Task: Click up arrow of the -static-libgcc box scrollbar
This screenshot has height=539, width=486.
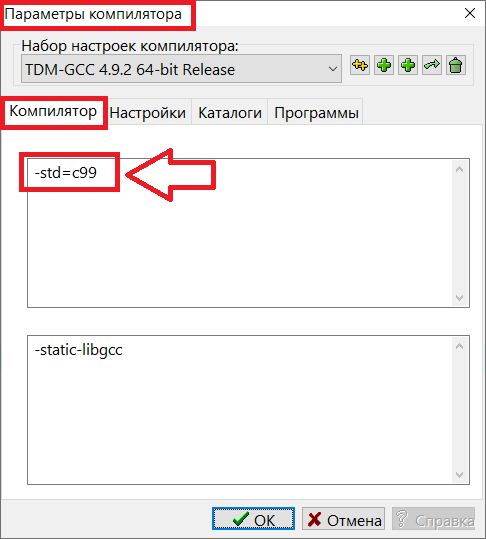Action: point(460,346)
